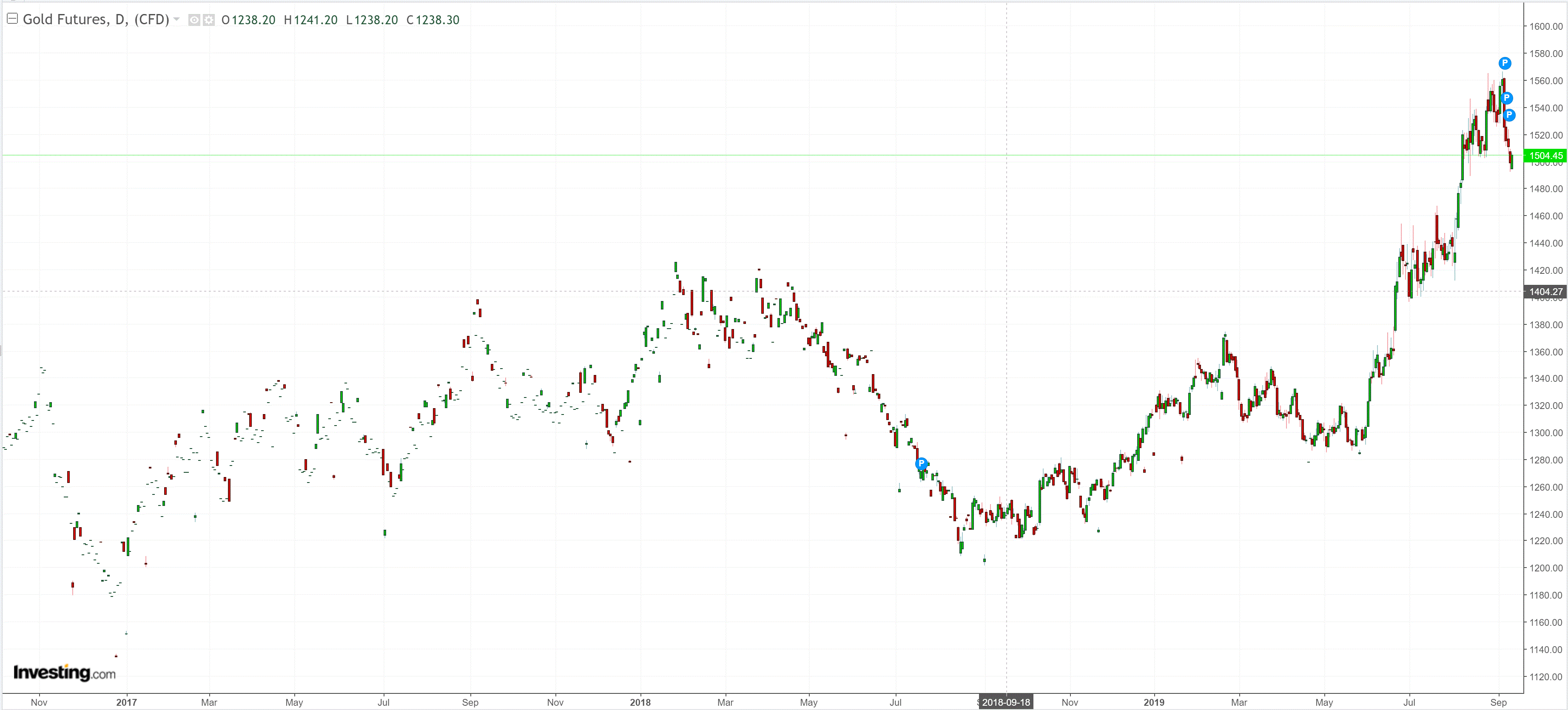Click the 1238.30 close value in legend
The height and width of the screenshot is (710, 1568).
(x=437, y=20)
